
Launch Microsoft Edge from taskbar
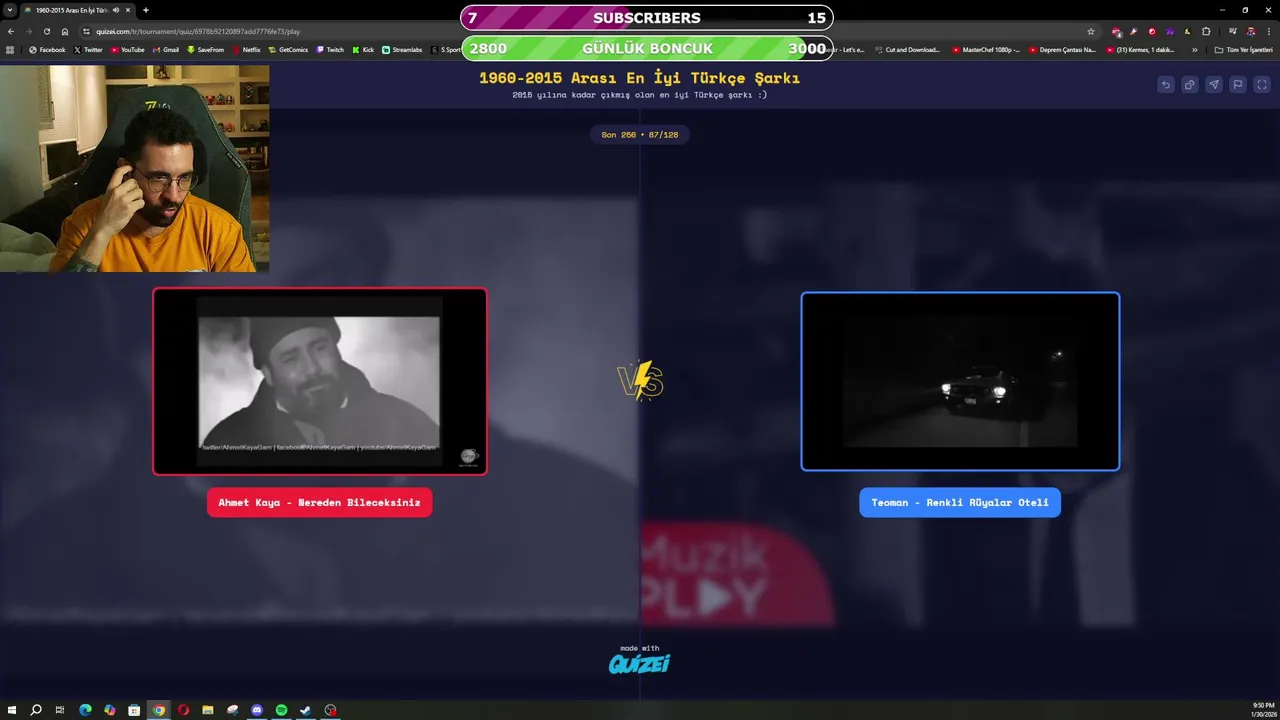[85, 710]
